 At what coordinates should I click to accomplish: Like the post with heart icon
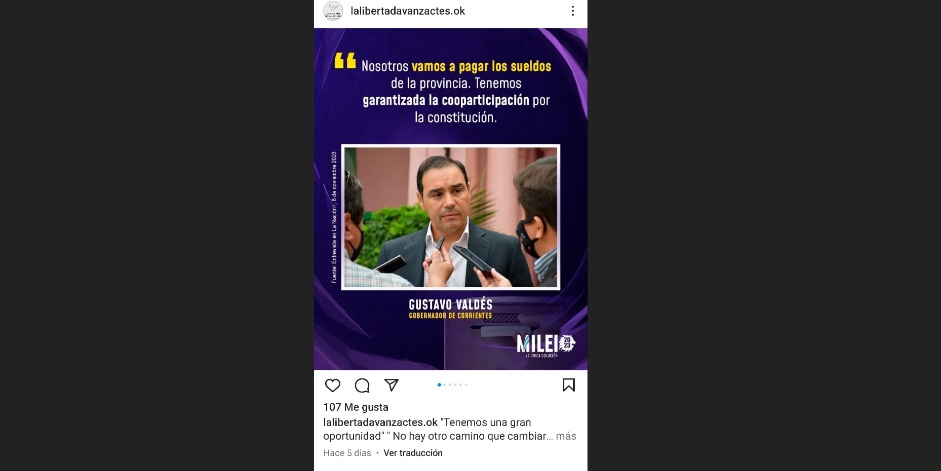pyautogui.click(x=332, y=385)
